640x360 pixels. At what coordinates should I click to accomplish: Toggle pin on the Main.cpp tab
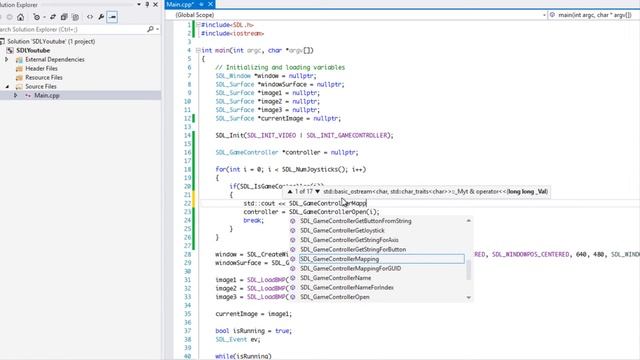click(201, 4)
